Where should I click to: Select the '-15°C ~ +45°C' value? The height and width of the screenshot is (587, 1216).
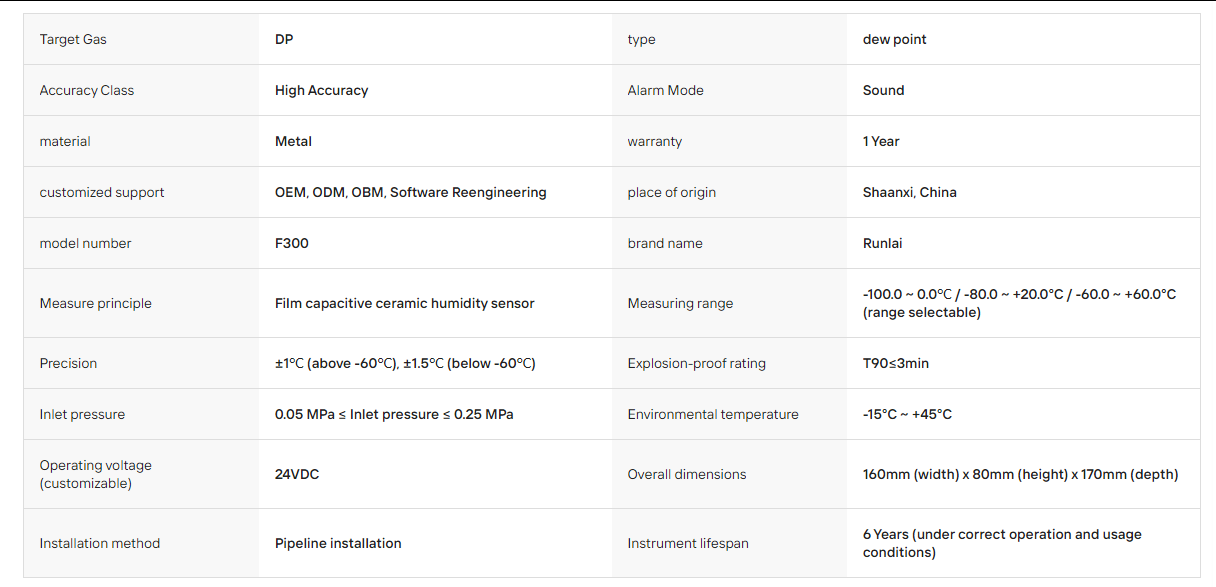pos(907,414)
